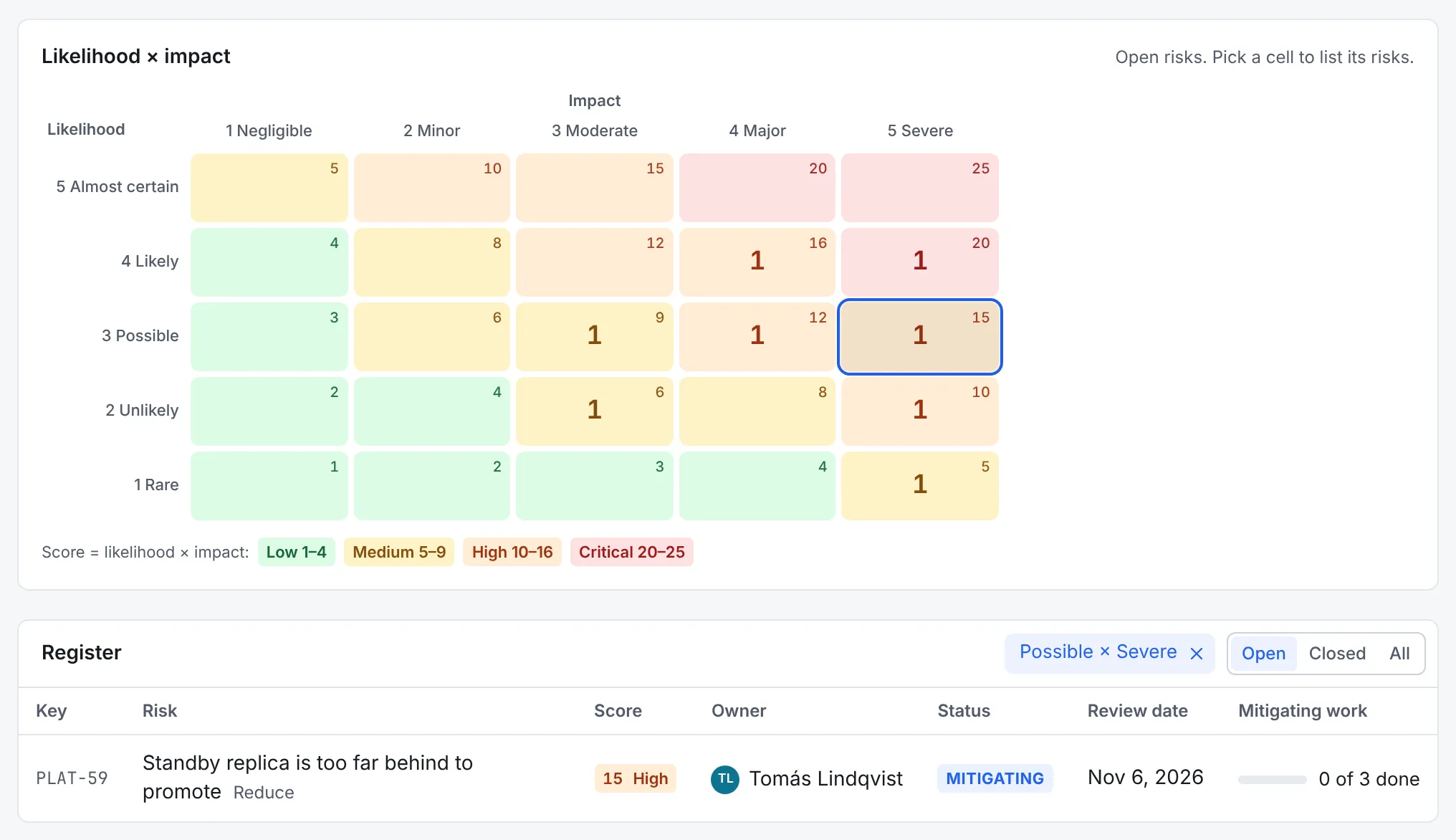Click the Owner column header
This screenshot has height=840, width=1456.
pyautogui.click(x=739, y=711)
